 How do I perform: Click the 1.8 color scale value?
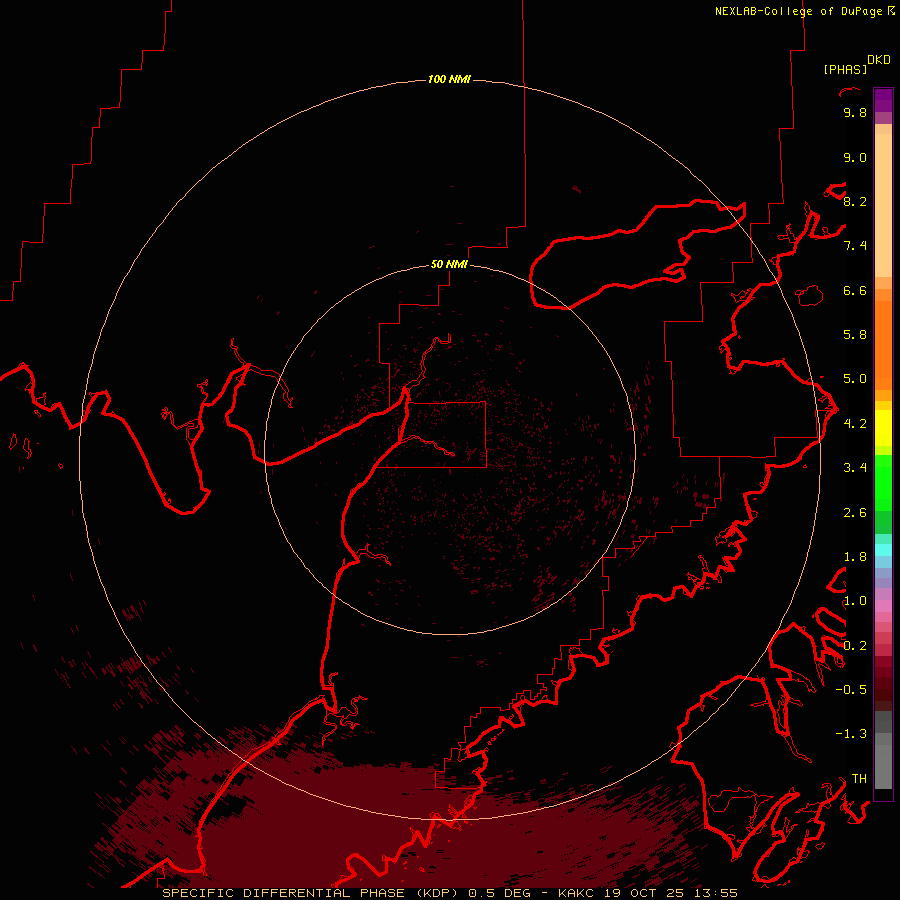tap(855, 557)
